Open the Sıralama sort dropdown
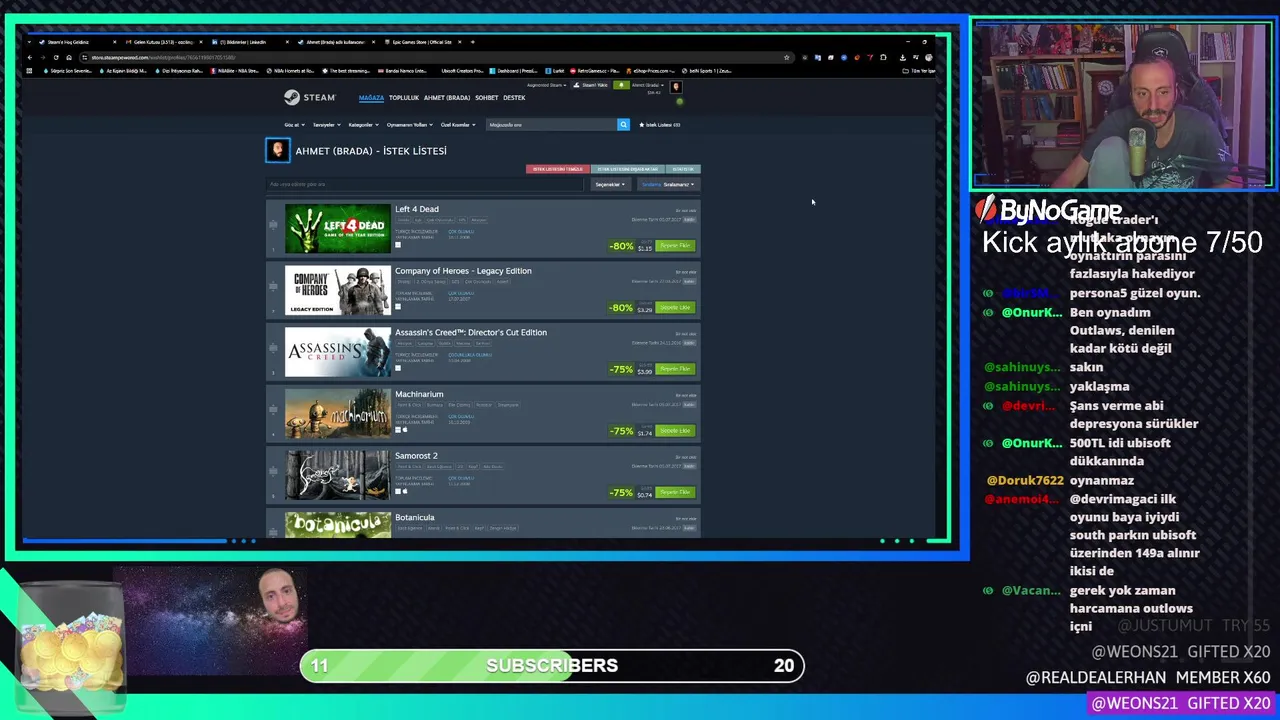This screenshot has width=1280, height=720. (x=668, y=184)
